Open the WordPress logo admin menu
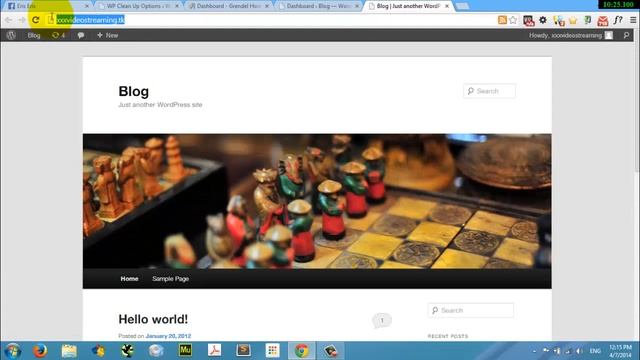Image resolution: width=640 pixels, height=360 pixels. pyautogui.click(x=11, y=35)
